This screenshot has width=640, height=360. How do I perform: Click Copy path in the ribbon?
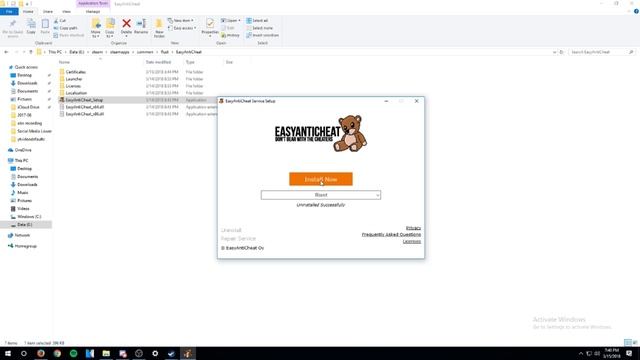[x=65, y=28]
